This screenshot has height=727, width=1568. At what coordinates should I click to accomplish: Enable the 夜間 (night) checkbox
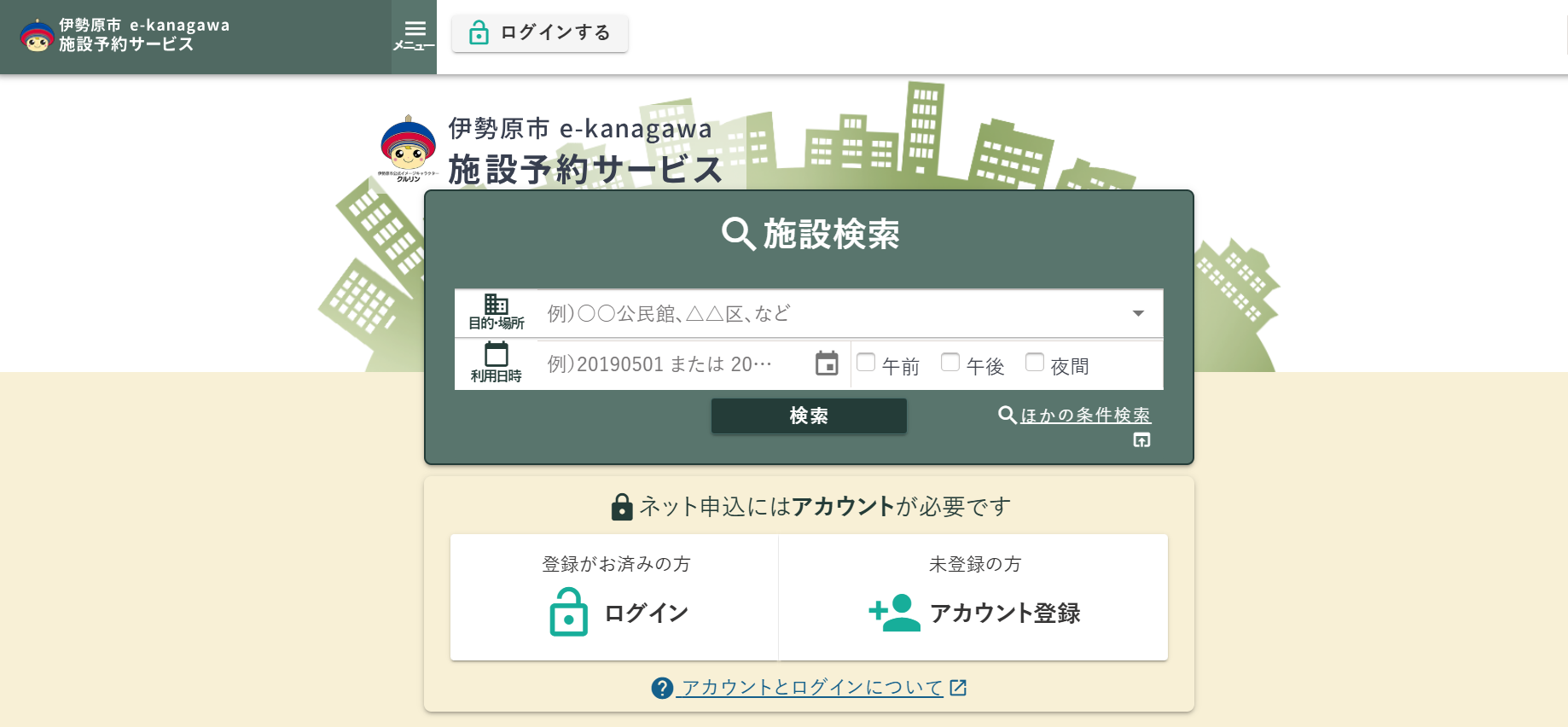(1035, 363)
